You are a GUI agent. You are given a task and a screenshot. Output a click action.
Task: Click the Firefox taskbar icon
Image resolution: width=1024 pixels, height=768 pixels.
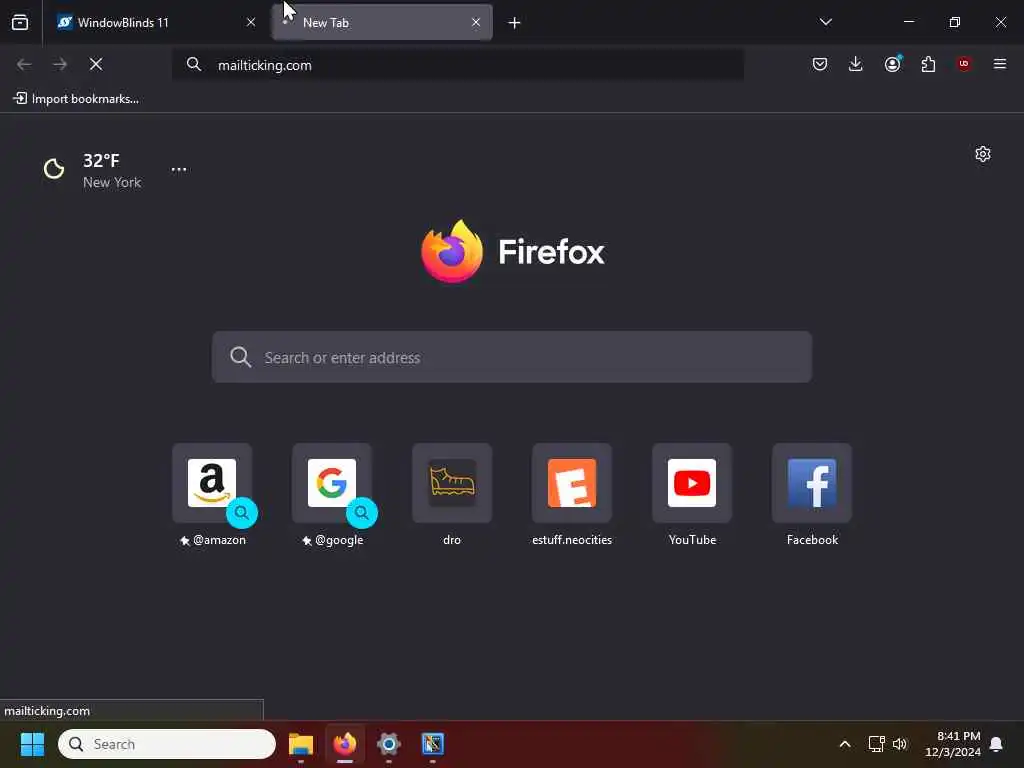[345, 744]
